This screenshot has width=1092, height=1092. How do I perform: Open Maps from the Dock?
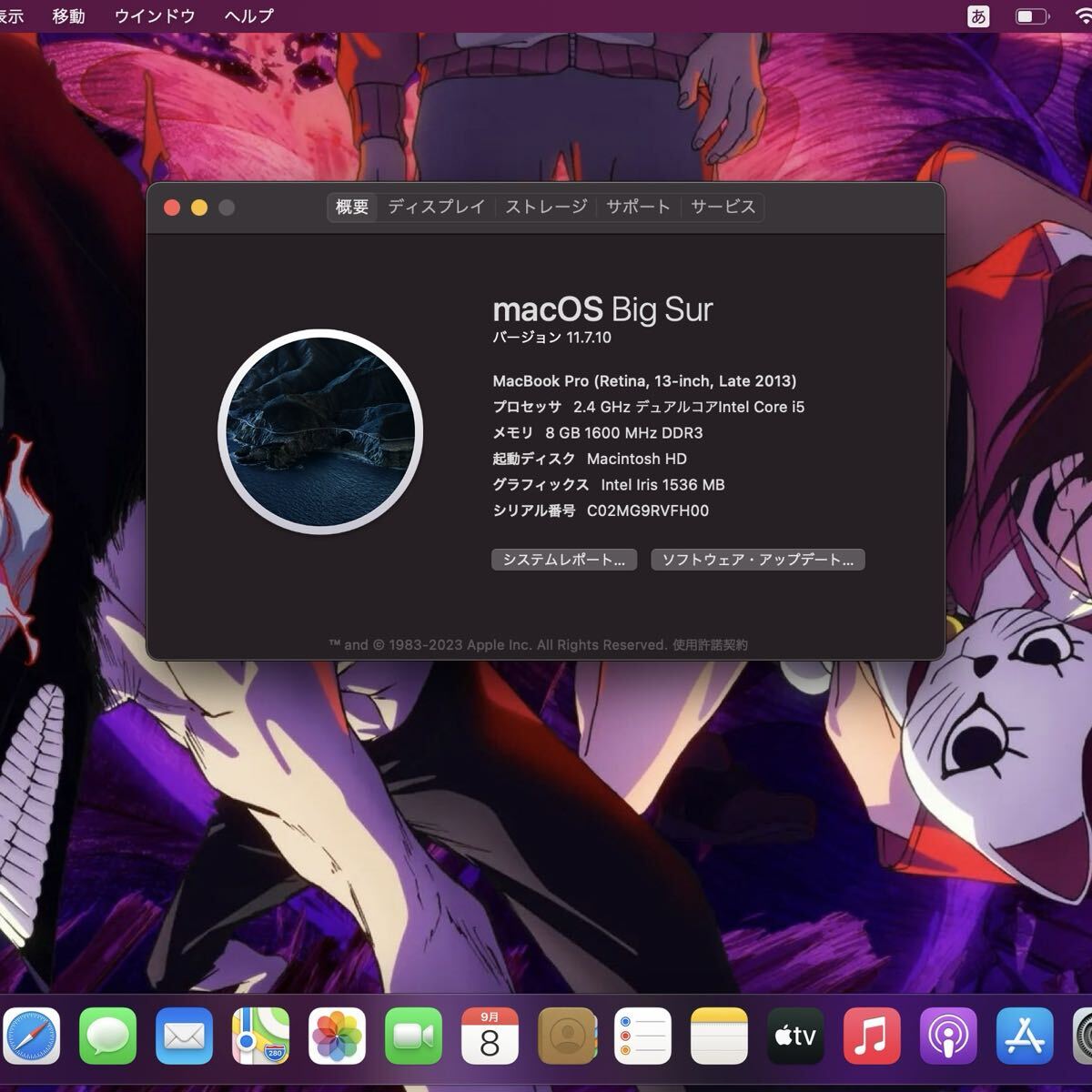(x=260, y=1036)
